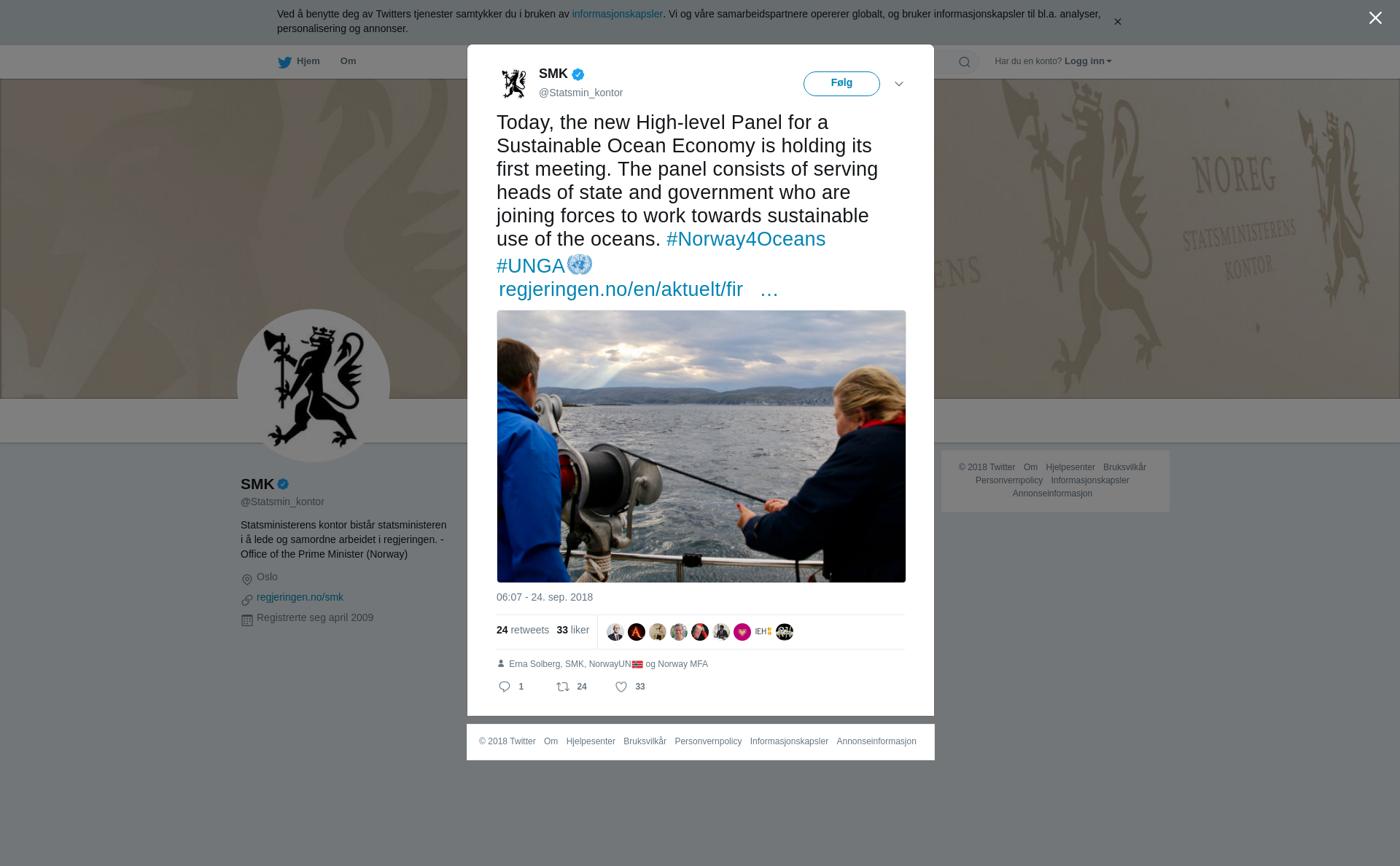Open the Logg inn dropdown
The height and width of the screenshot is (866, 1400).
pyautogui.click(x=1088, y=61)
